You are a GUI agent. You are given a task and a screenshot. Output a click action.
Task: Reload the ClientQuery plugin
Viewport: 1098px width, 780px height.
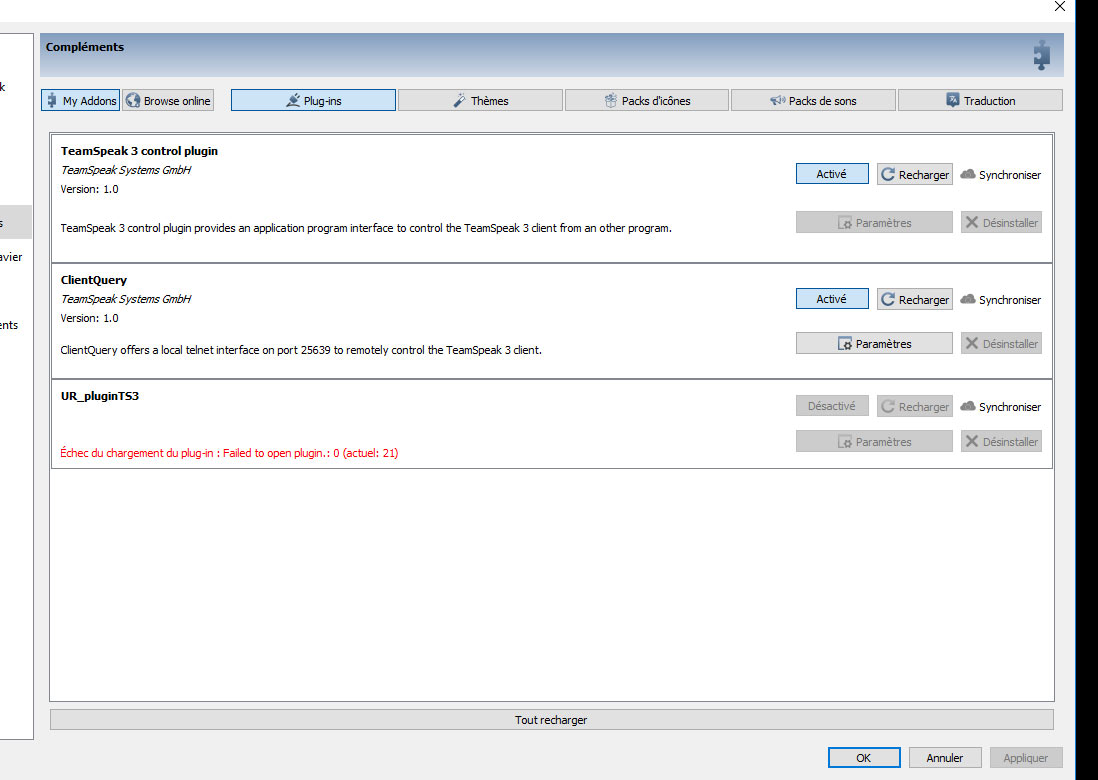[x=914, y=300]
